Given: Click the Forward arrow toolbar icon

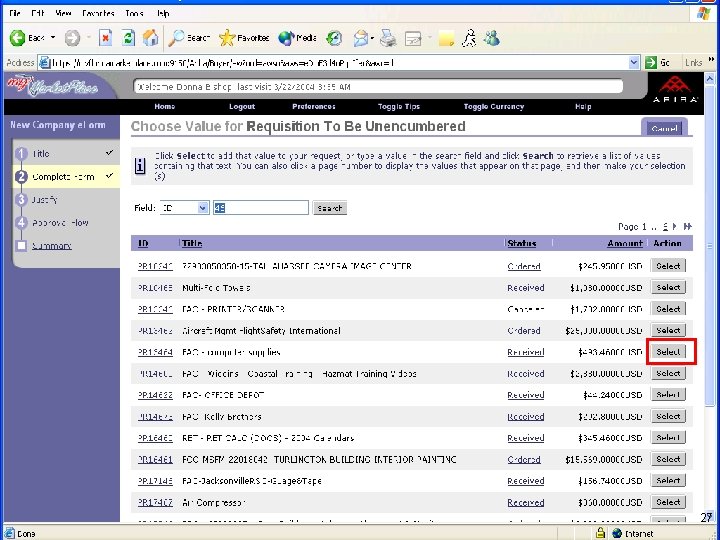Looking at the screenshot, I should pyautogui.click(x=72, y=38).
